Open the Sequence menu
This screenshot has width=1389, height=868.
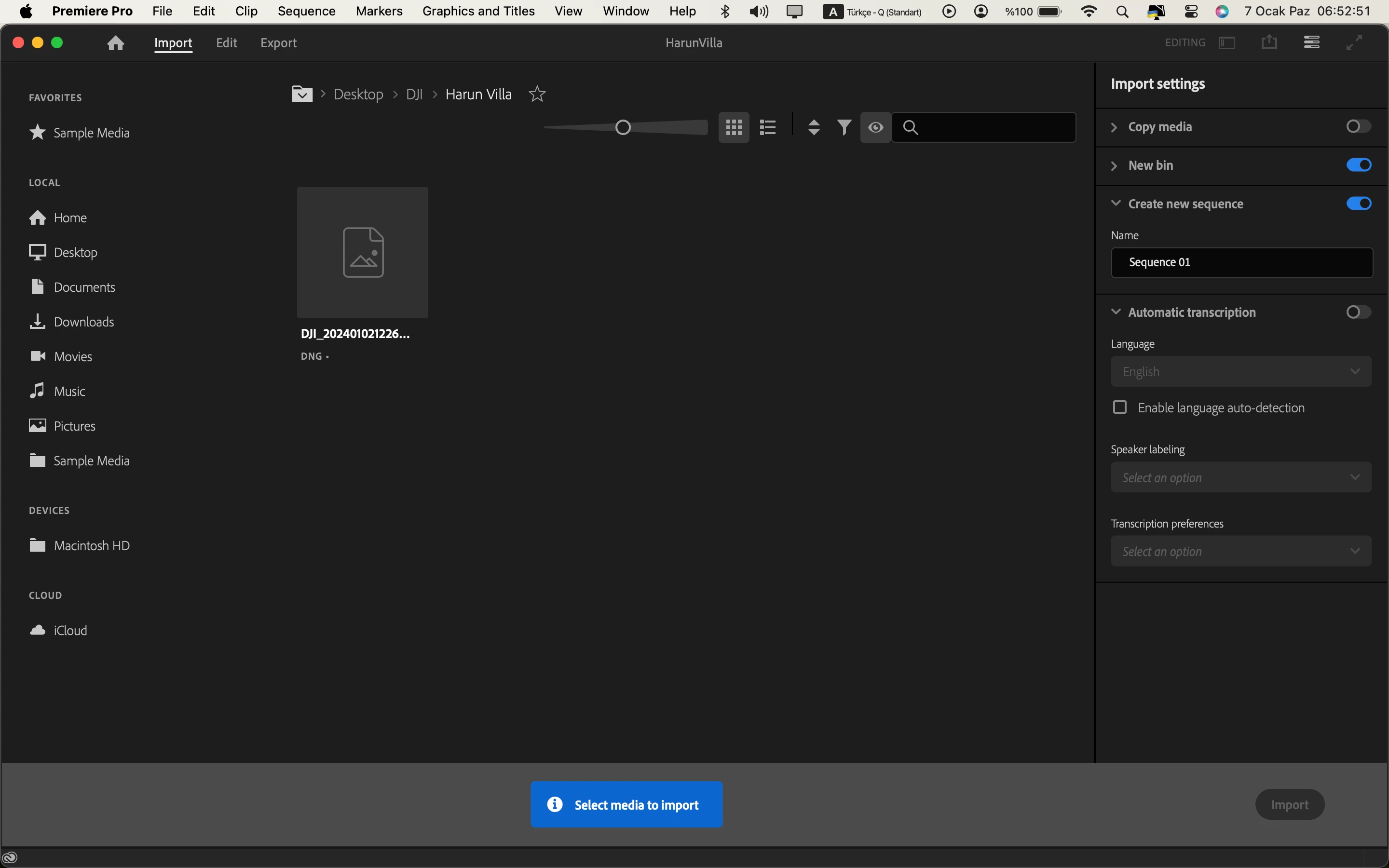306,12
